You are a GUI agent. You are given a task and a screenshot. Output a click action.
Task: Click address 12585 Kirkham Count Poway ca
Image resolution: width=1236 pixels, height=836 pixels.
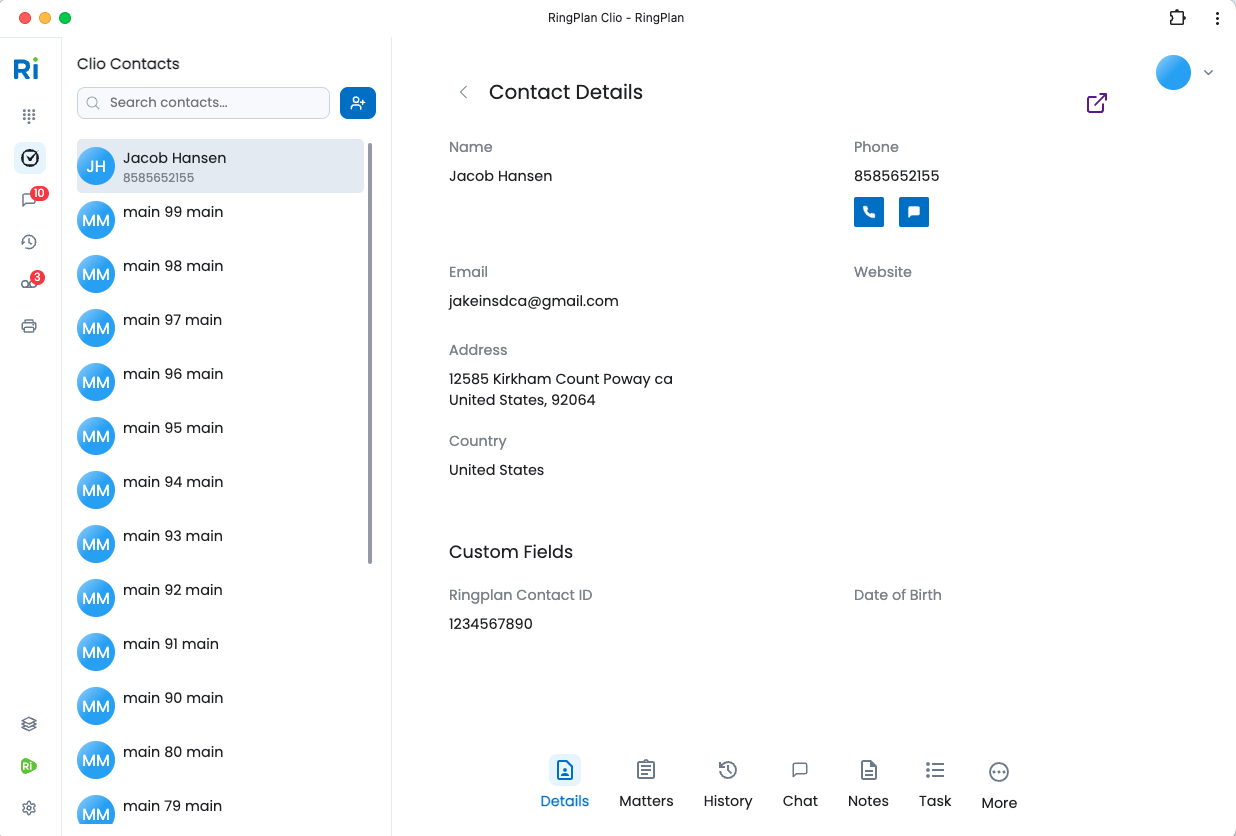(561, 379)
